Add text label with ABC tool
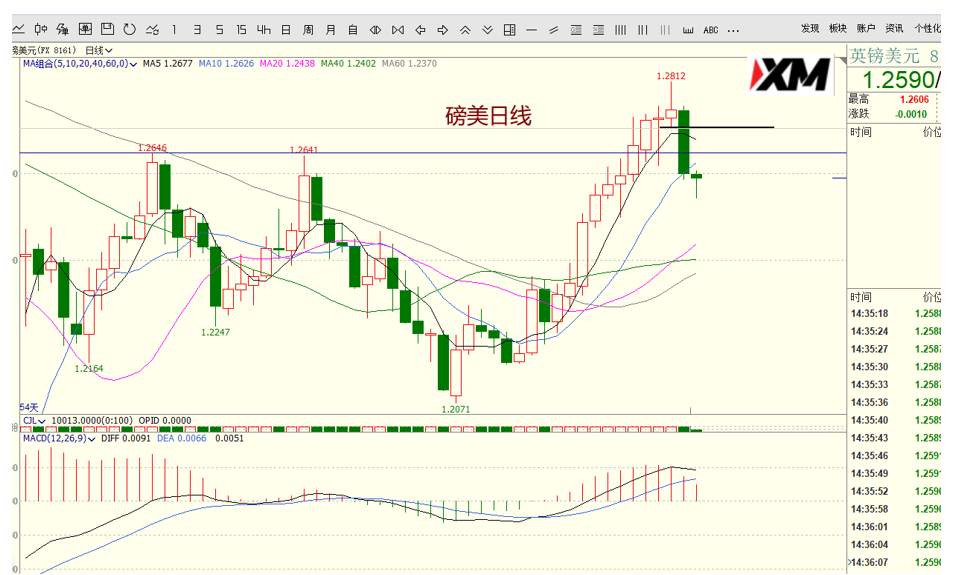The width and height of the screenshot is (960, 575). click(710, 29)
